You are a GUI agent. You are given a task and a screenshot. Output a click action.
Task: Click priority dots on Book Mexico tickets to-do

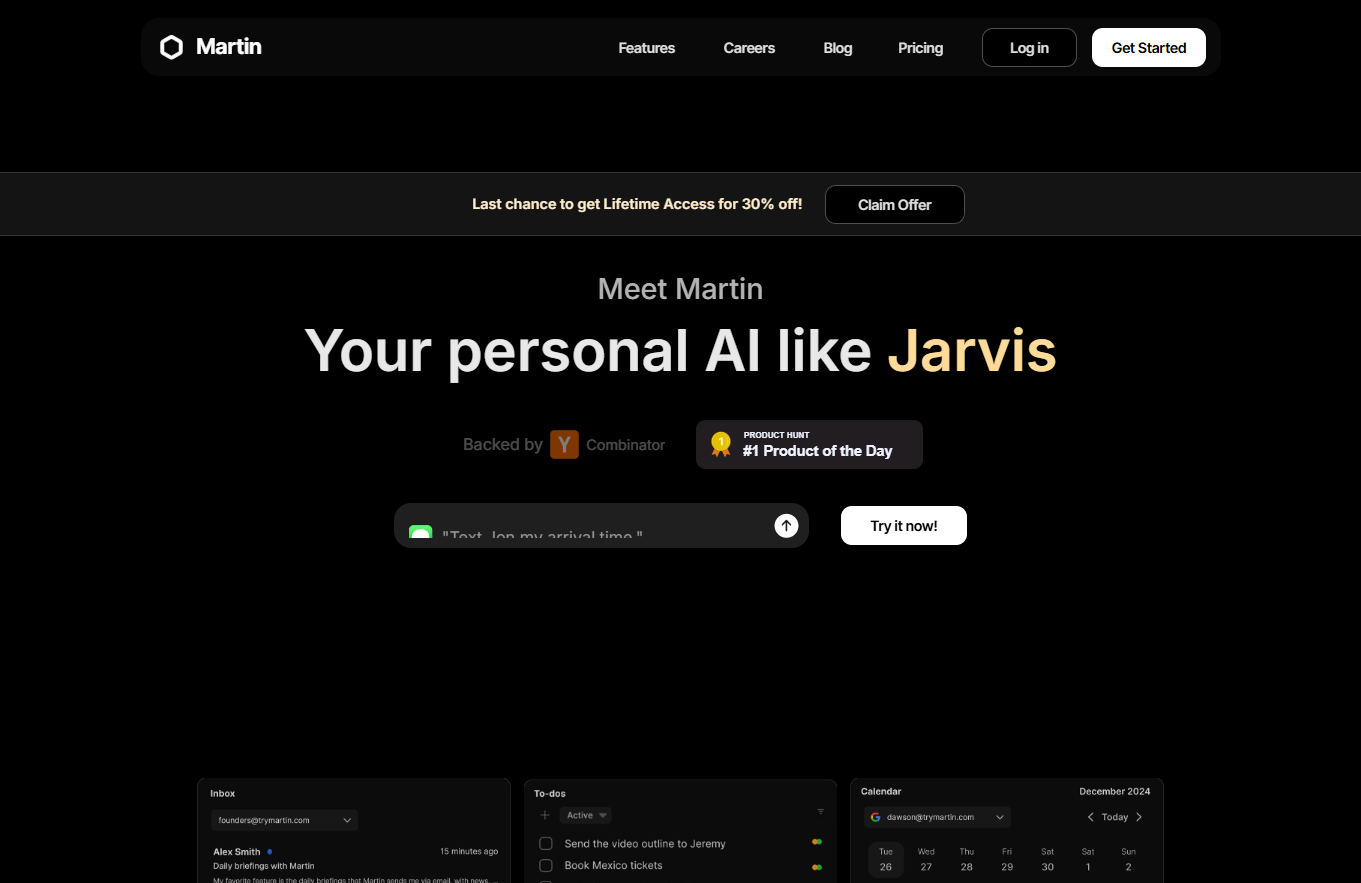pyautogui.click(x=817, y=867)
